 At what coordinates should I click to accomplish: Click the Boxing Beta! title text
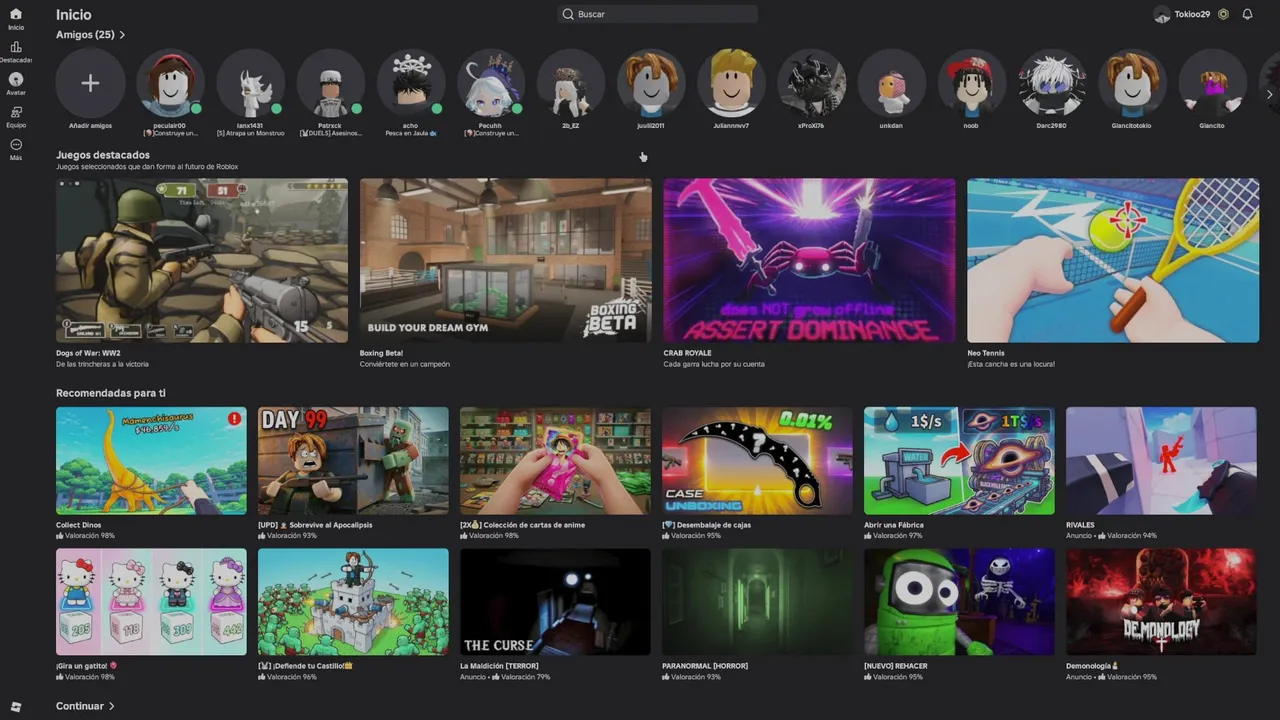(x=381, y=353)
